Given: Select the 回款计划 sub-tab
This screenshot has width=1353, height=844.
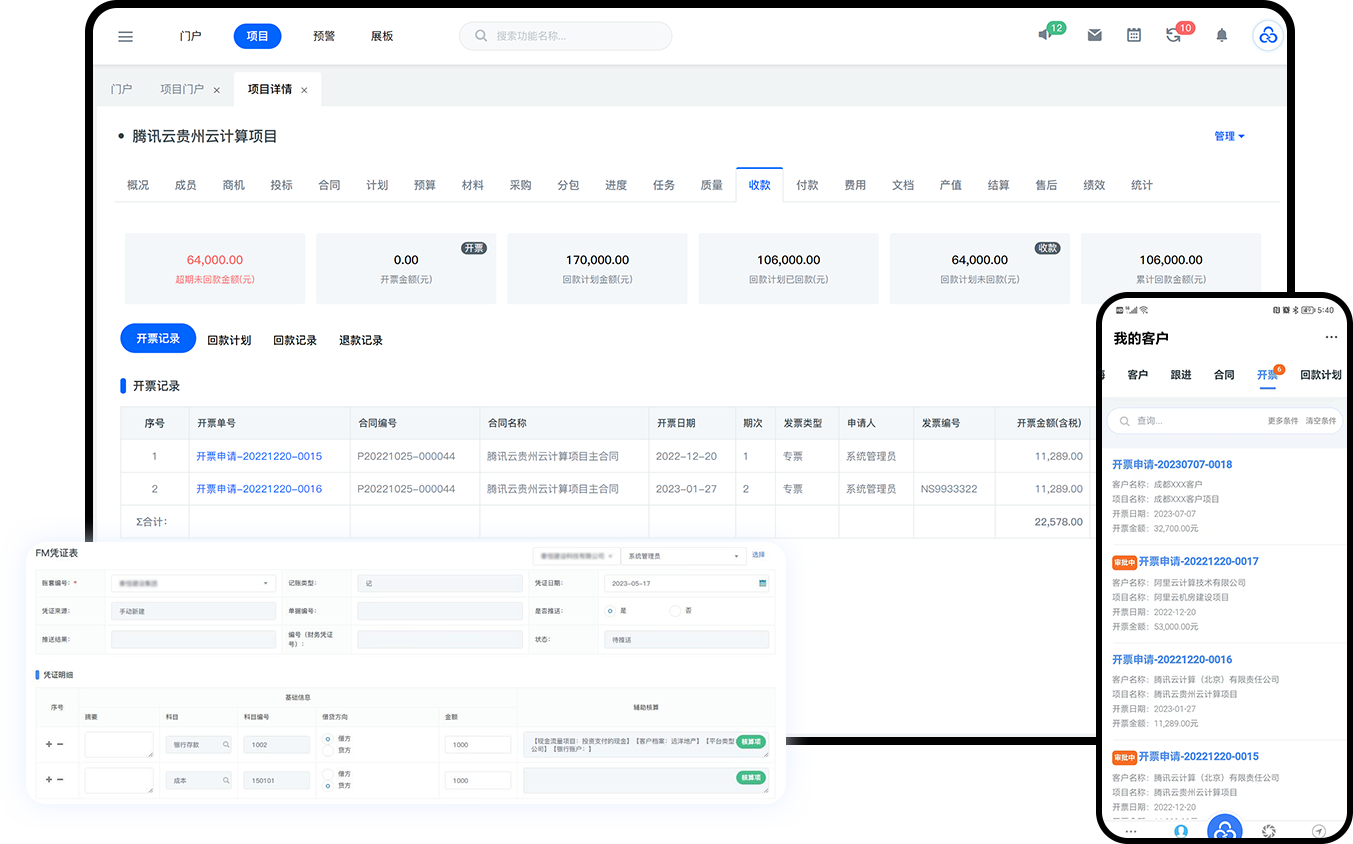Looking at the screenshot, I should [229, 340].
